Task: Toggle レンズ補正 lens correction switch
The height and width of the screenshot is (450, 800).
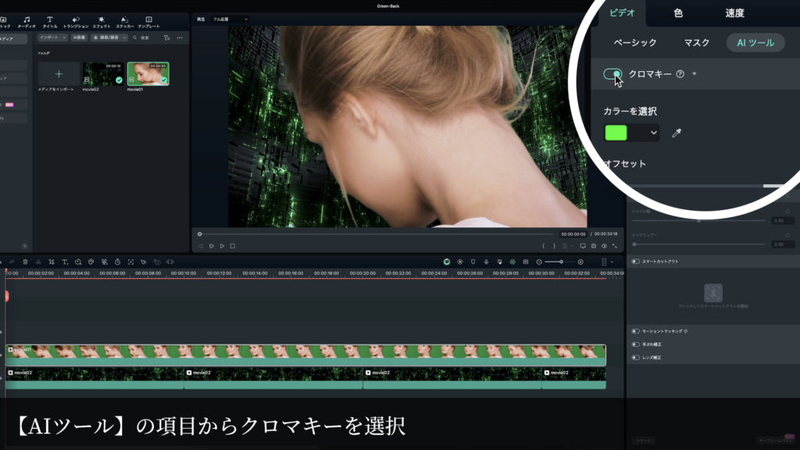Action: coord(636,358)
